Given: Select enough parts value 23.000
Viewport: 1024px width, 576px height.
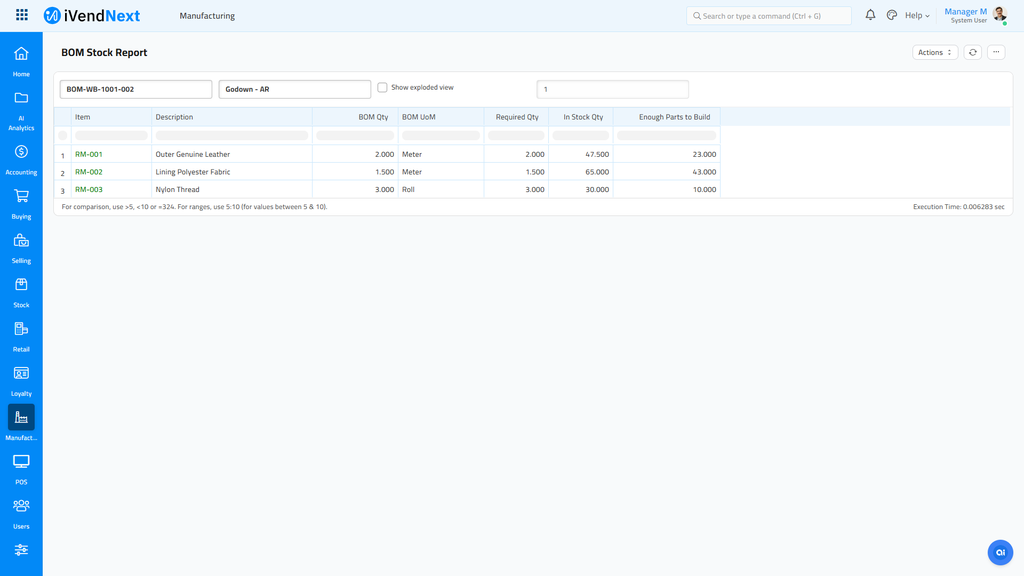Looking at the screenshot, I should 667,154.
